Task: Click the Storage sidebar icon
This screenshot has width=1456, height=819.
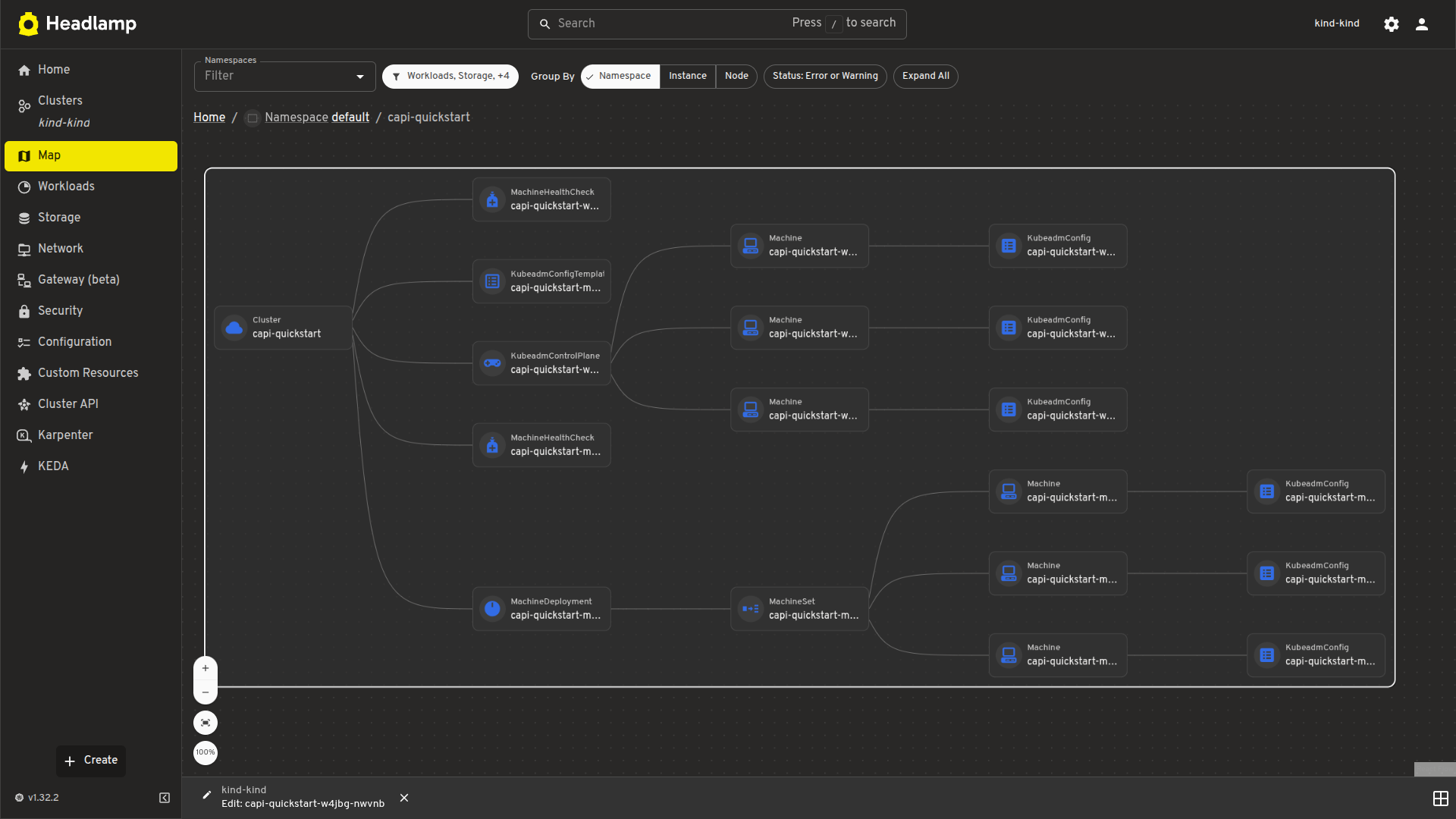Action: click(24, 218)
